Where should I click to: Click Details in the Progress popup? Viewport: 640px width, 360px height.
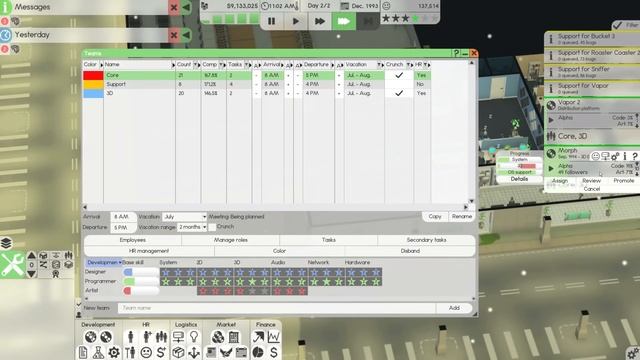point(519,179)
